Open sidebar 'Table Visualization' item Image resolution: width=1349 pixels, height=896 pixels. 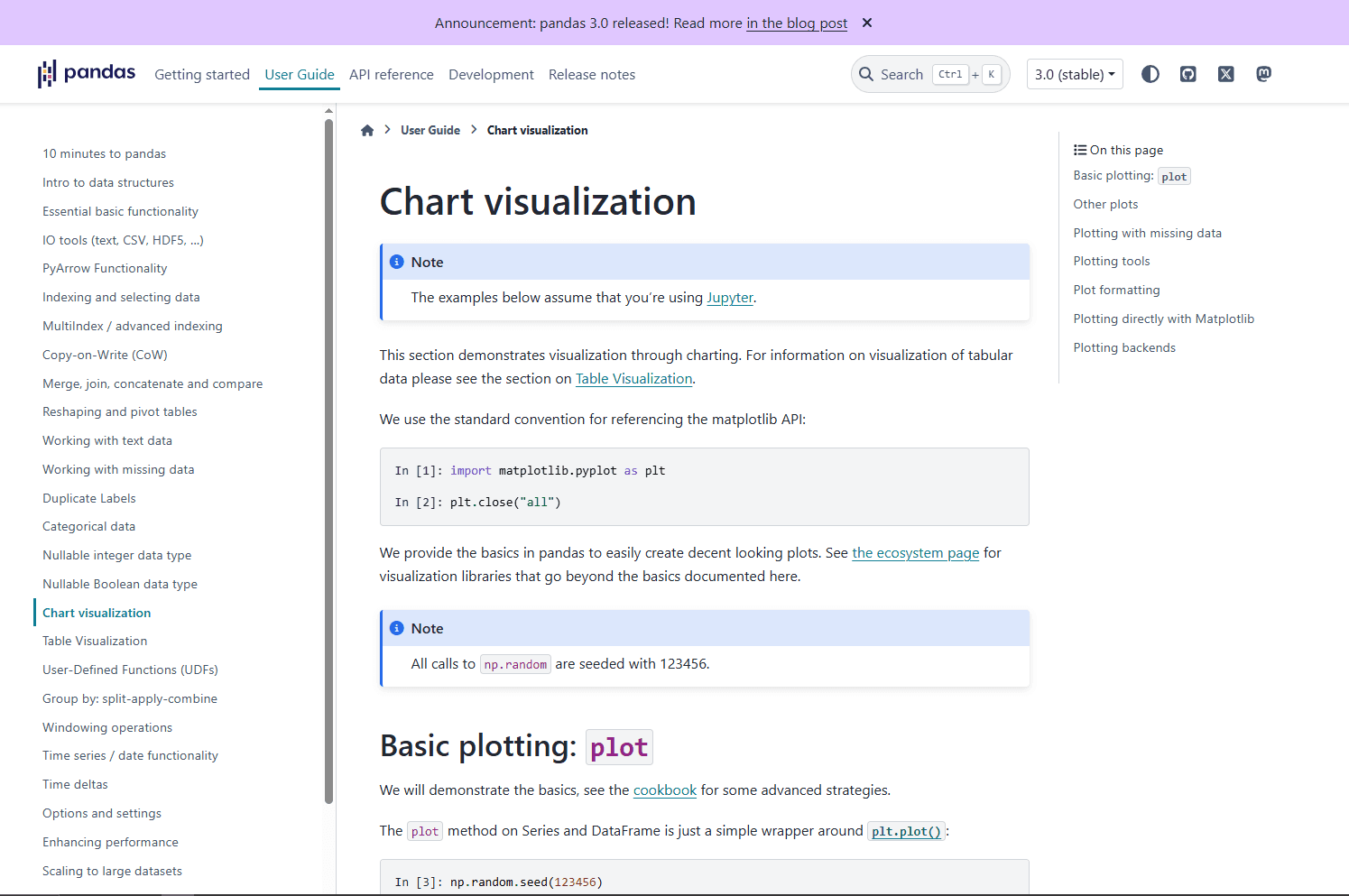tap(95, 641)
